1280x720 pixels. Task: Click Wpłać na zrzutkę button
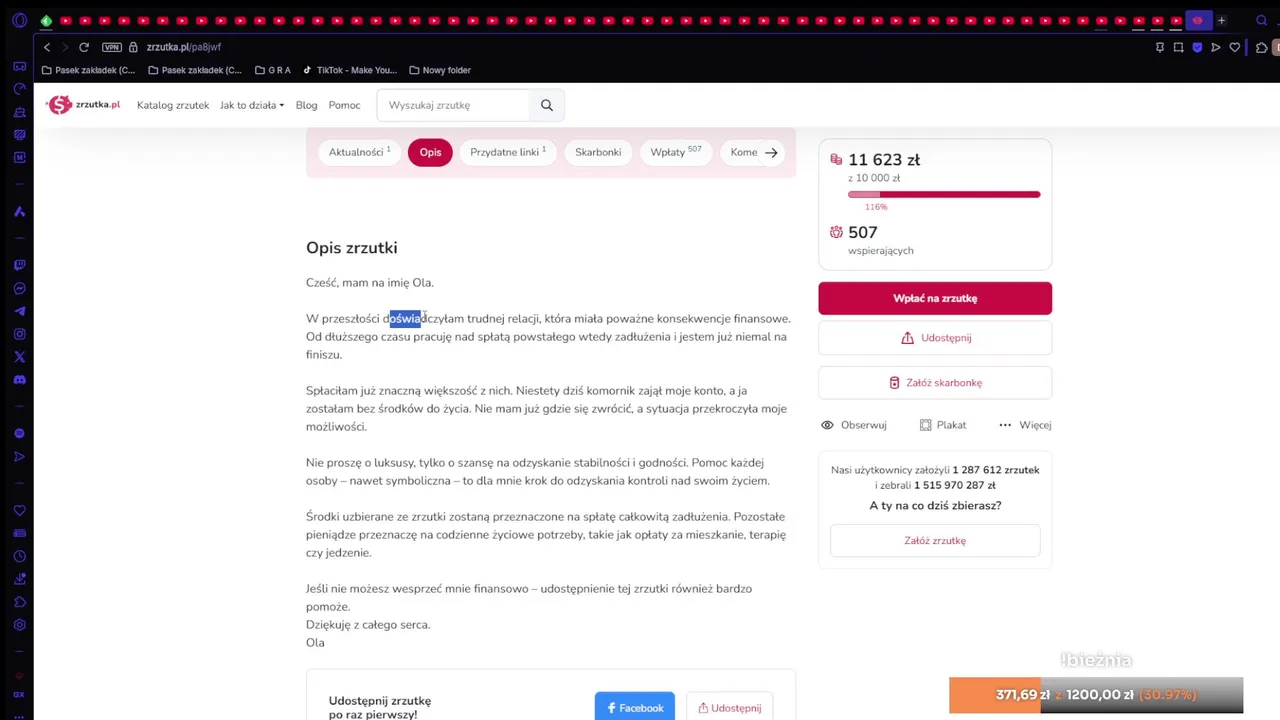click(x=935, y=298)
